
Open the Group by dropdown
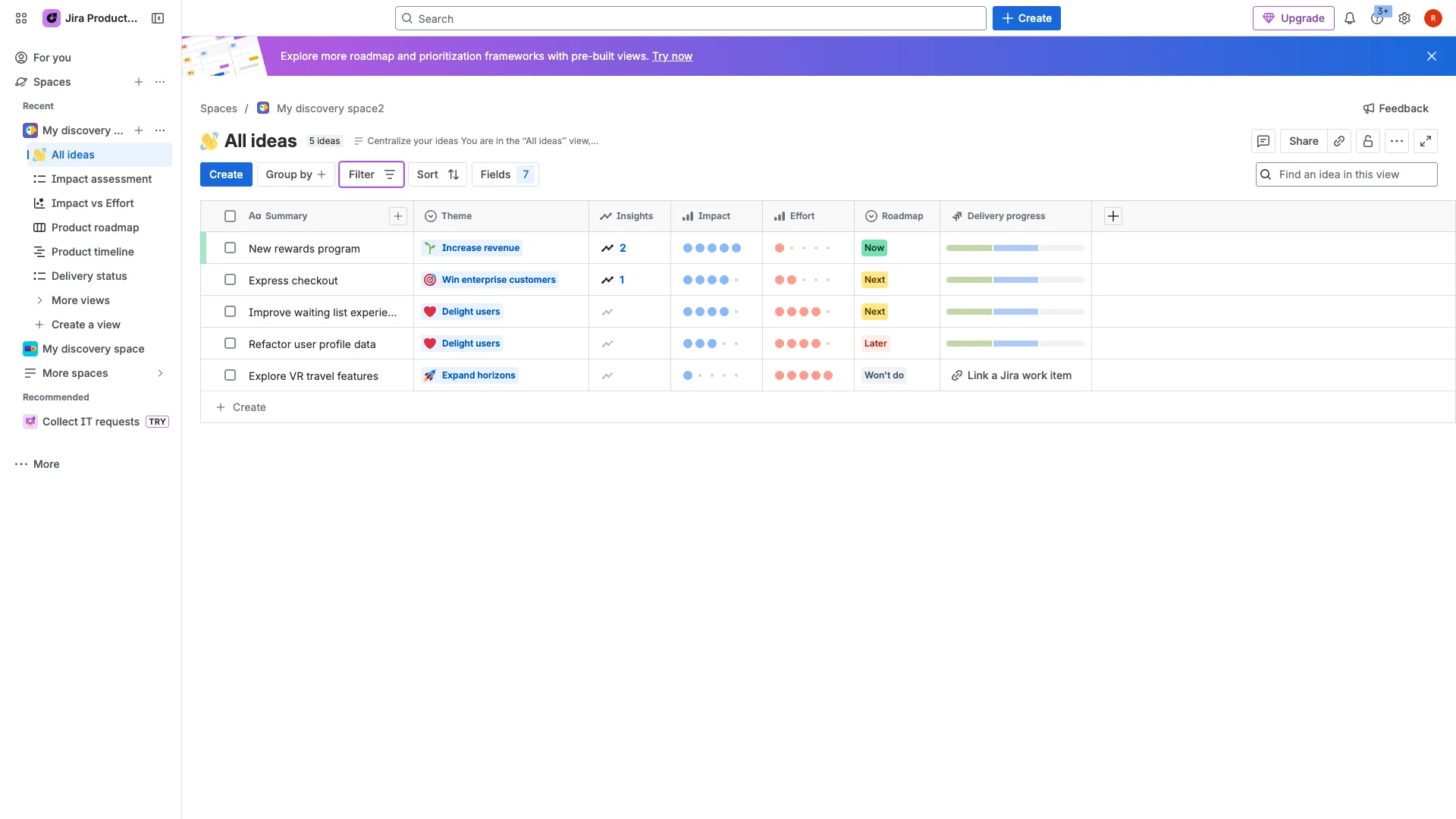(295, 174)
